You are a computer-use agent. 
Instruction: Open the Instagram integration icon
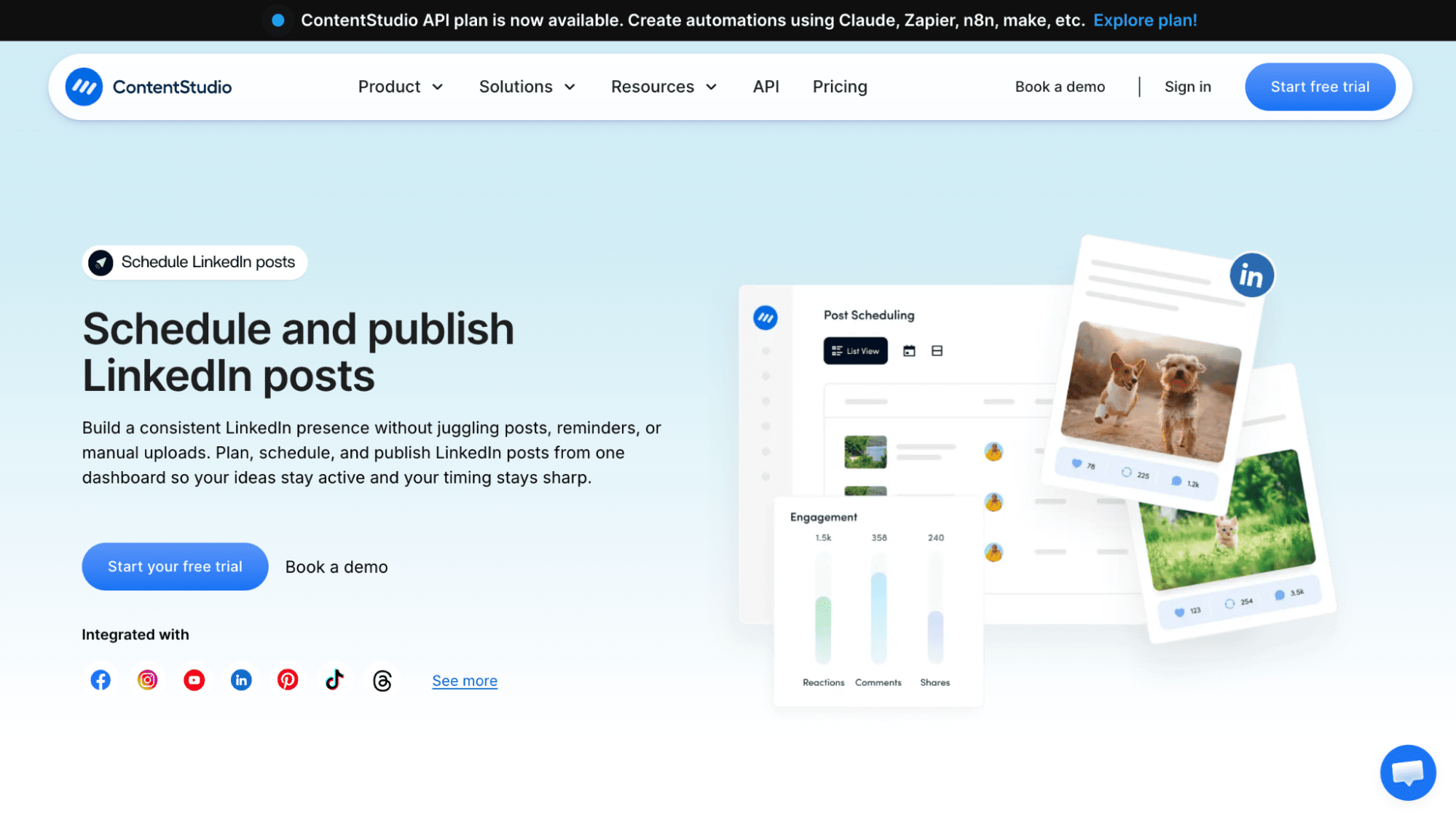tap(147, 680)
